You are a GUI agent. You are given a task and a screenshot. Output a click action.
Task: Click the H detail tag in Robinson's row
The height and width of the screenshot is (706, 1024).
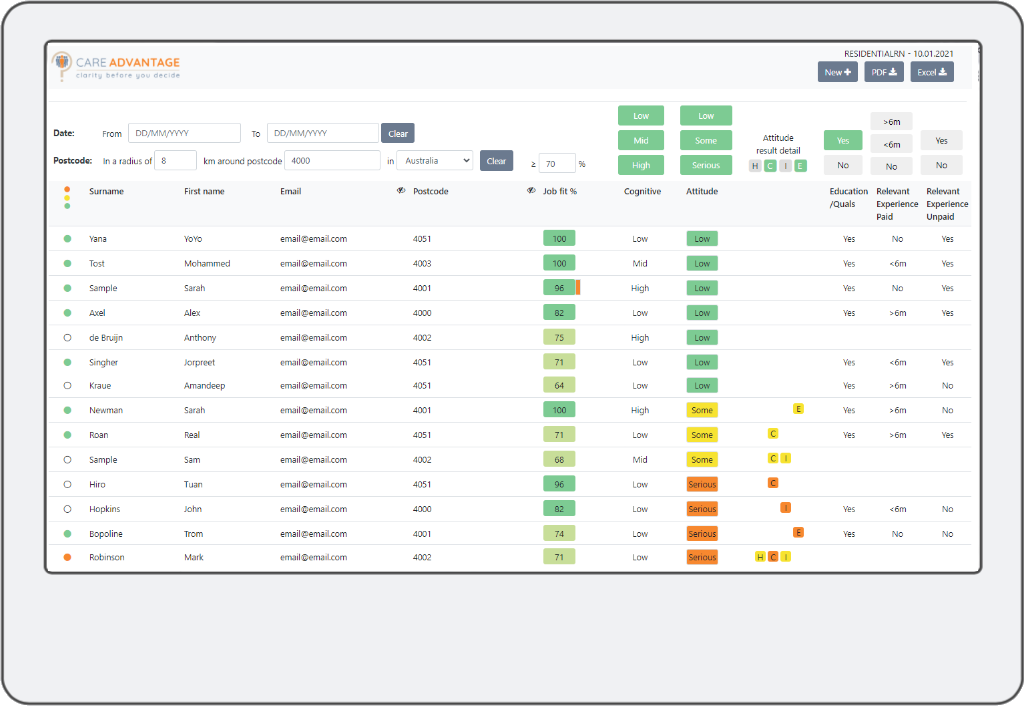click(760, 557)
